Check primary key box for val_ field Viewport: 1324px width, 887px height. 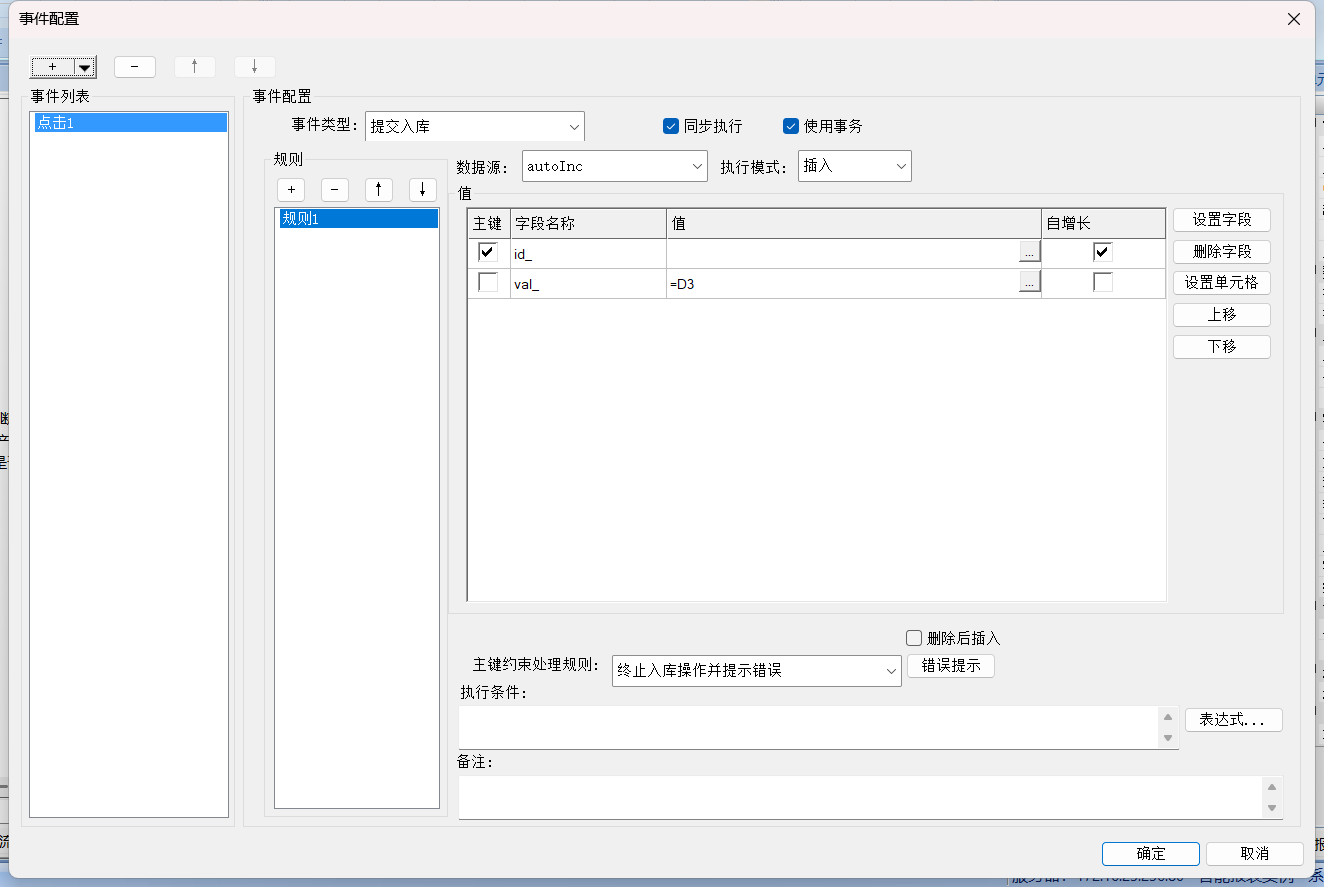point(488,283)
